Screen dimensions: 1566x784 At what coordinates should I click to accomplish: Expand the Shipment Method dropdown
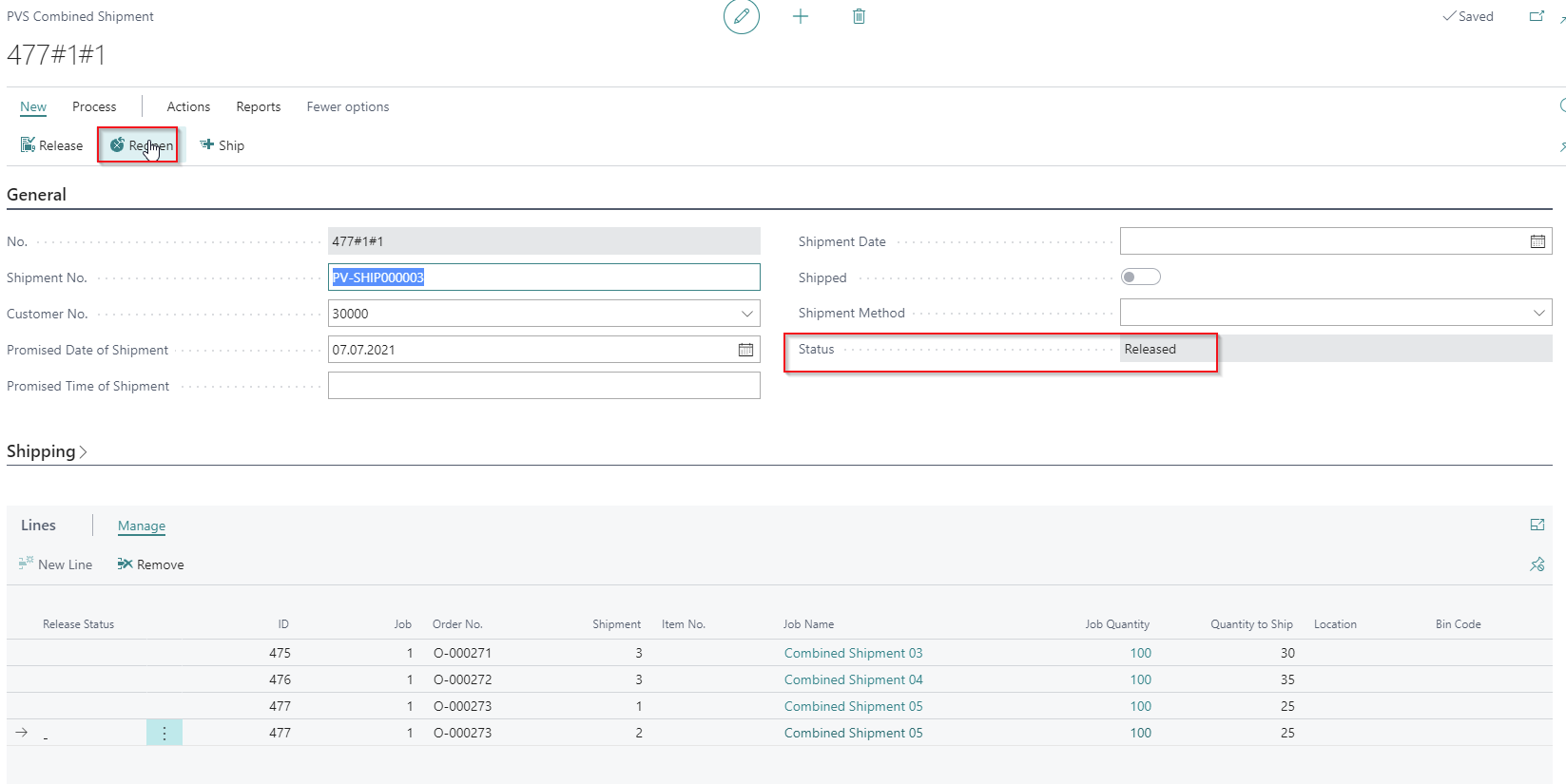(1539, 313)
